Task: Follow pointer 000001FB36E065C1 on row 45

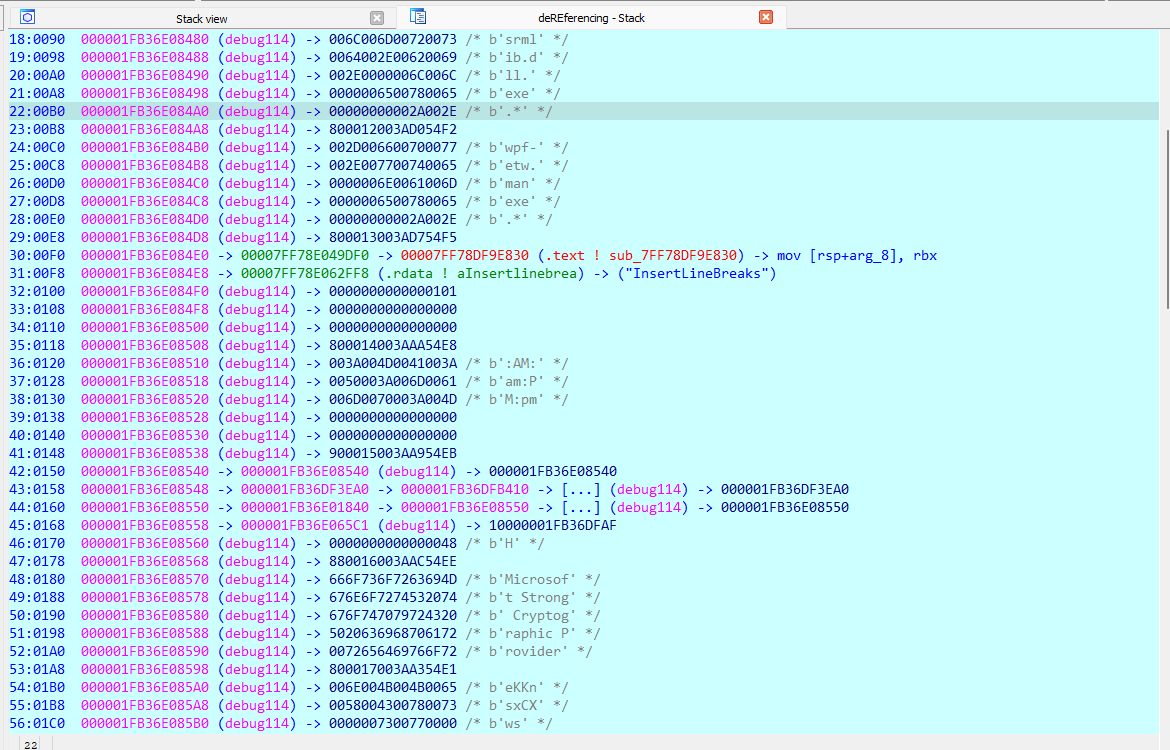Action: click(x=304, y=525)
